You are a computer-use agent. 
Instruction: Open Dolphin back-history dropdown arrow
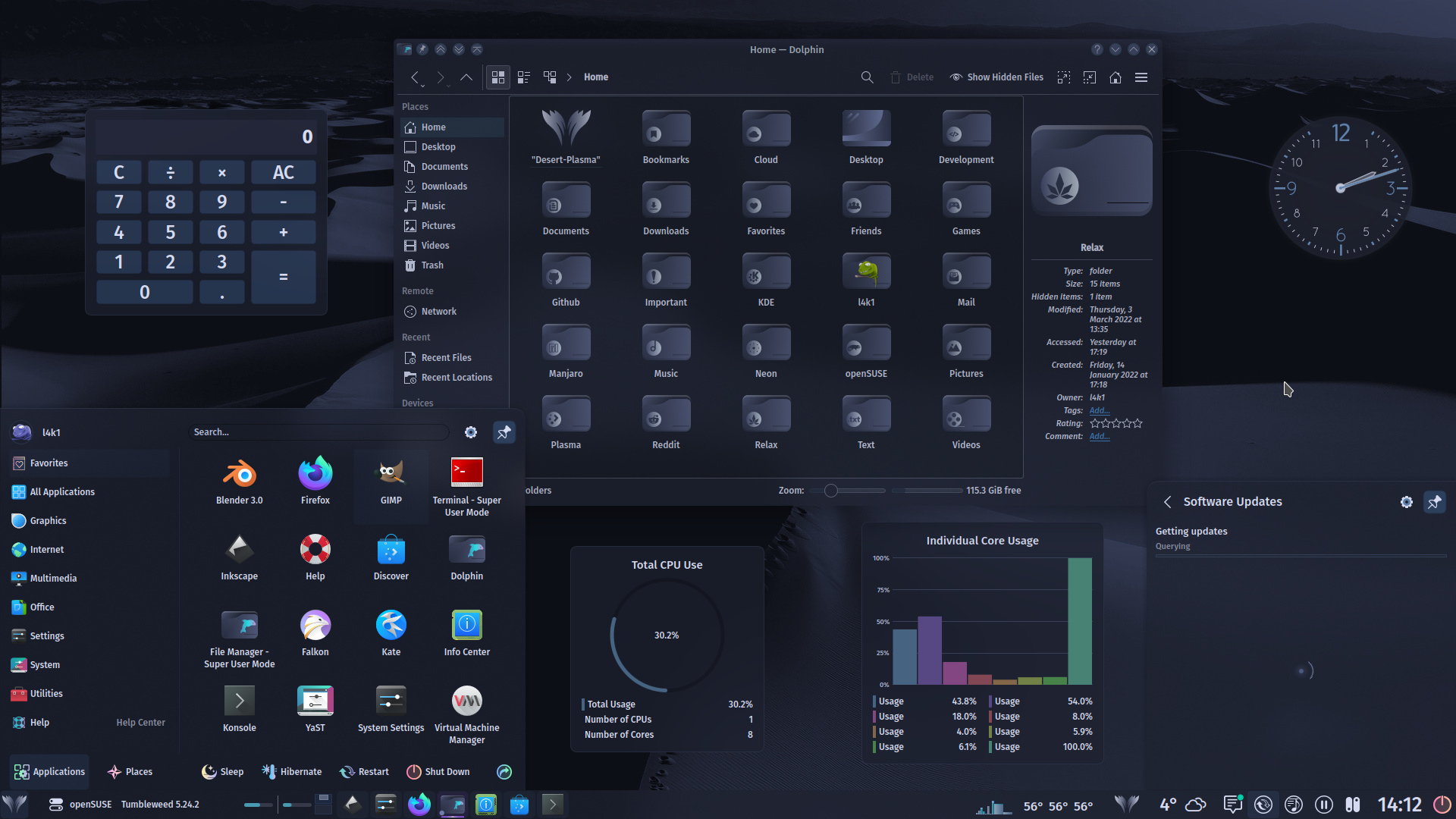click(422, 86)
